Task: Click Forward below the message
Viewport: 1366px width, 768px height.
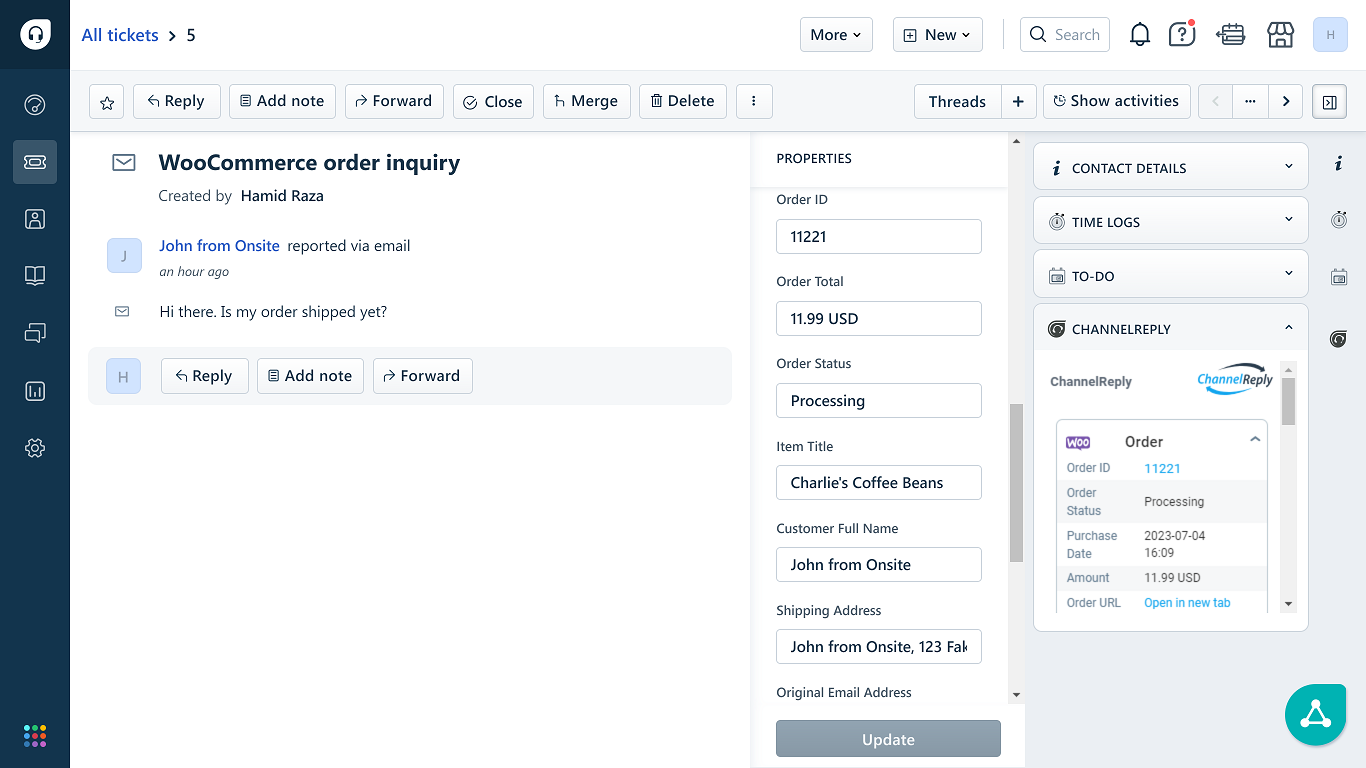Action: tap(422, 376)
